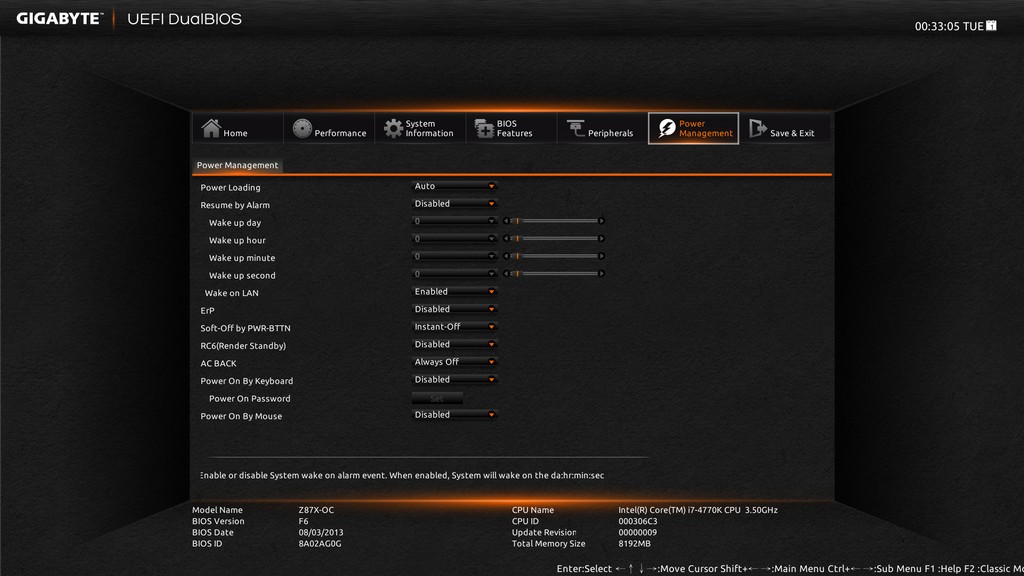The width and height of the screenshot is (1024, 576).
Task: Expand the AC BACK dropdown
Action: [x=455, y=362]
